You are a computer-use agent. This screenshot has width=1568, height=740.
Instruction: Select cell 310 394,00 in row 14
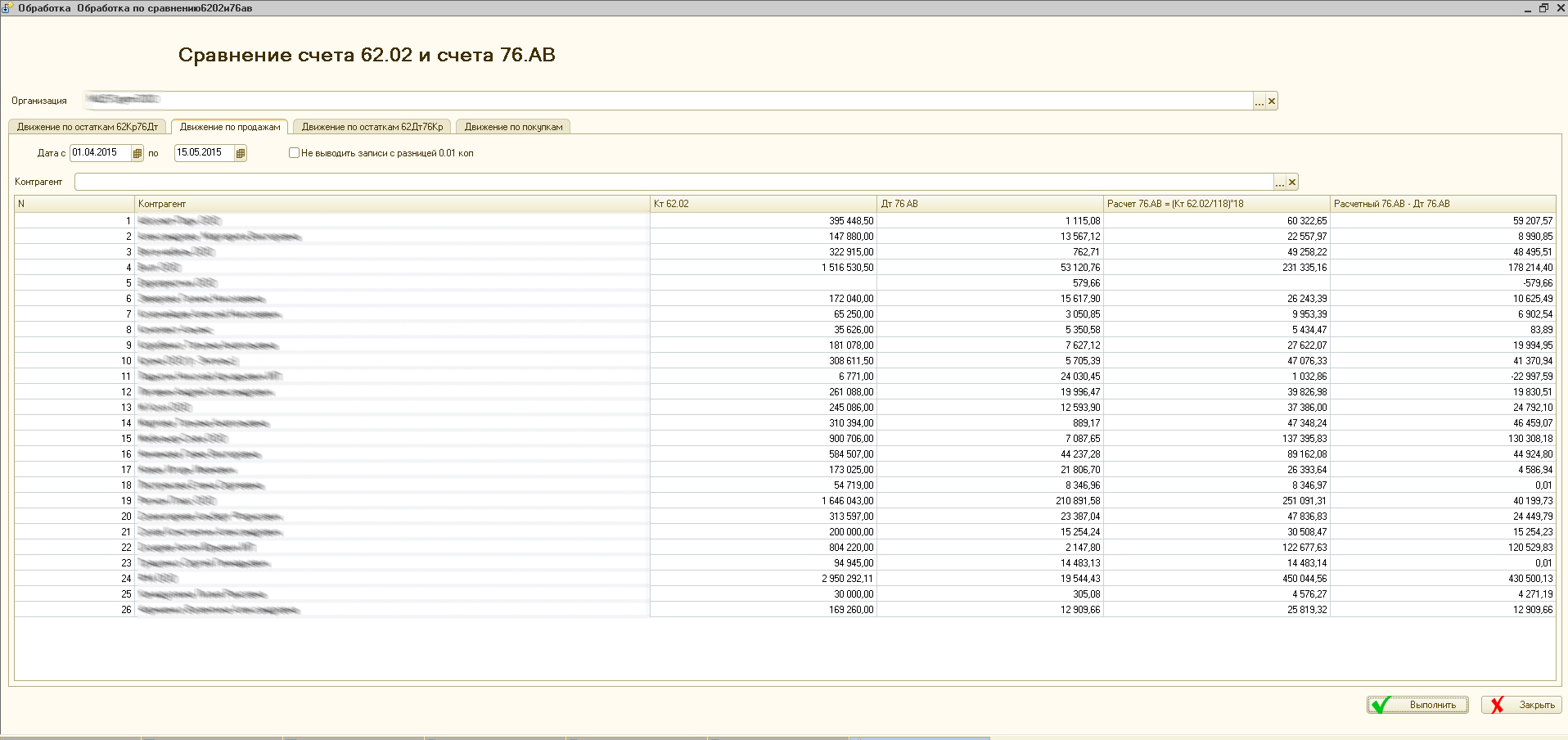coord(764,423)
